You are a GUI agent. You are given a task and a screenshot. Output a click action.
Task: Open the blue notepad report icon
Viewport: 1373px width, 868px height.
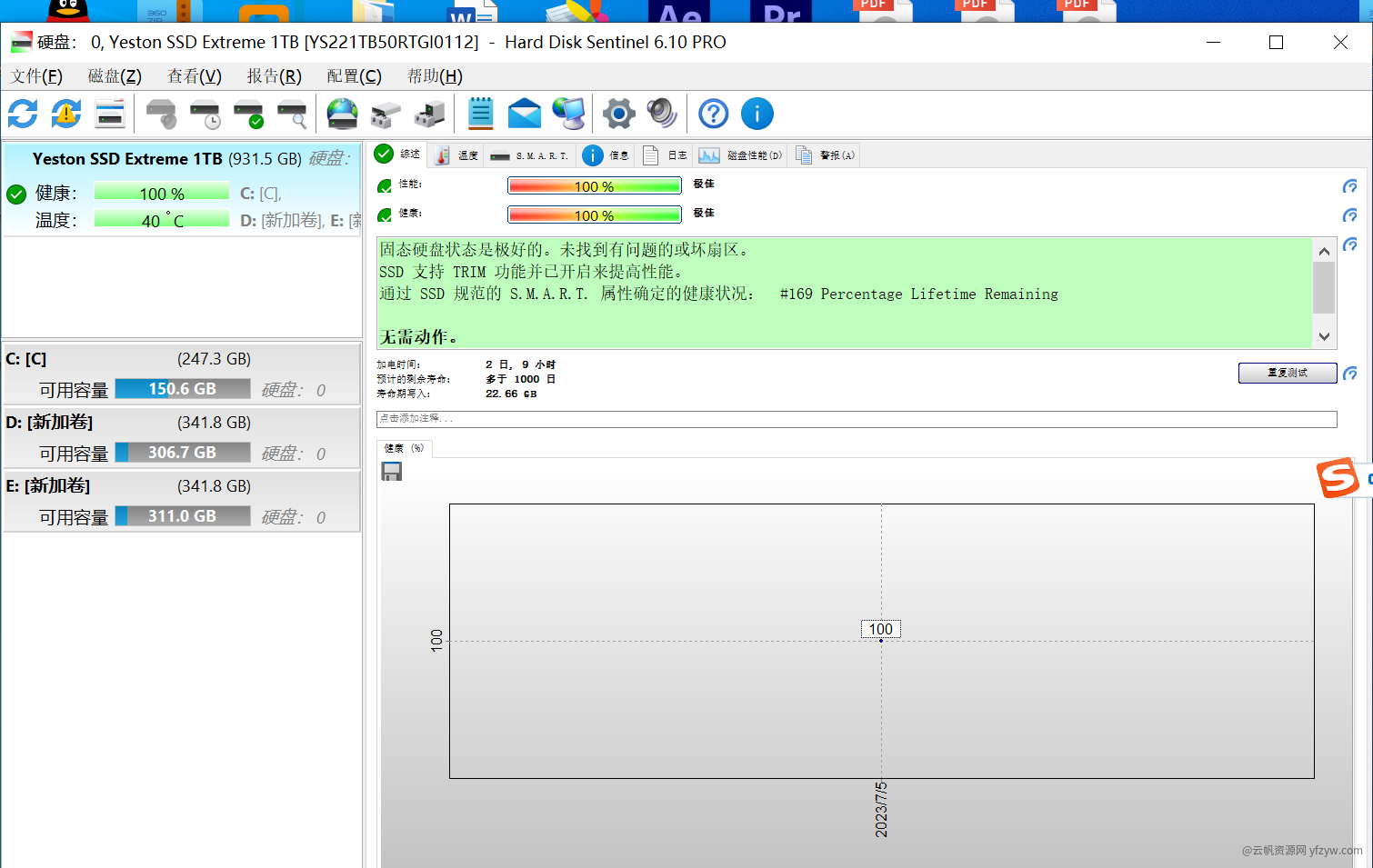pos(481,114)
